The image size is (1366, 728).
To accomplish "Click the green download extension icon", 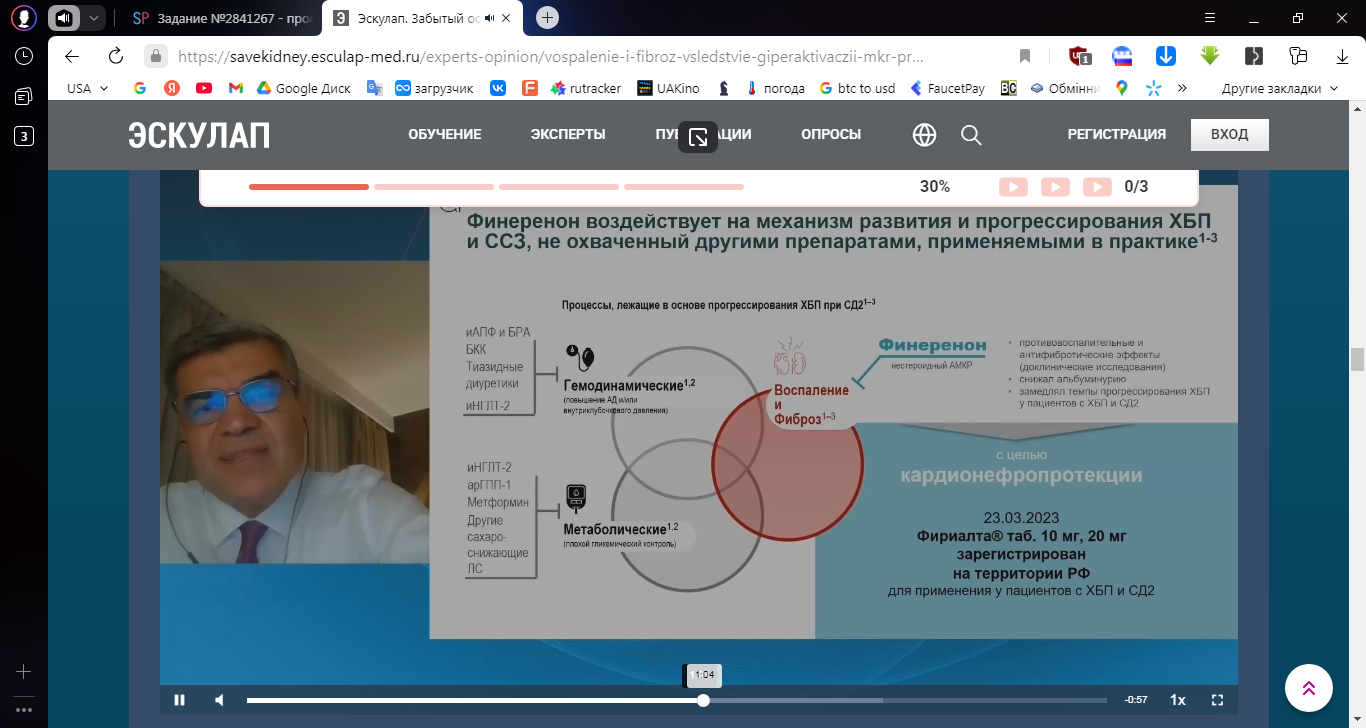I will pyautogui.click(x=1209, y=56).
